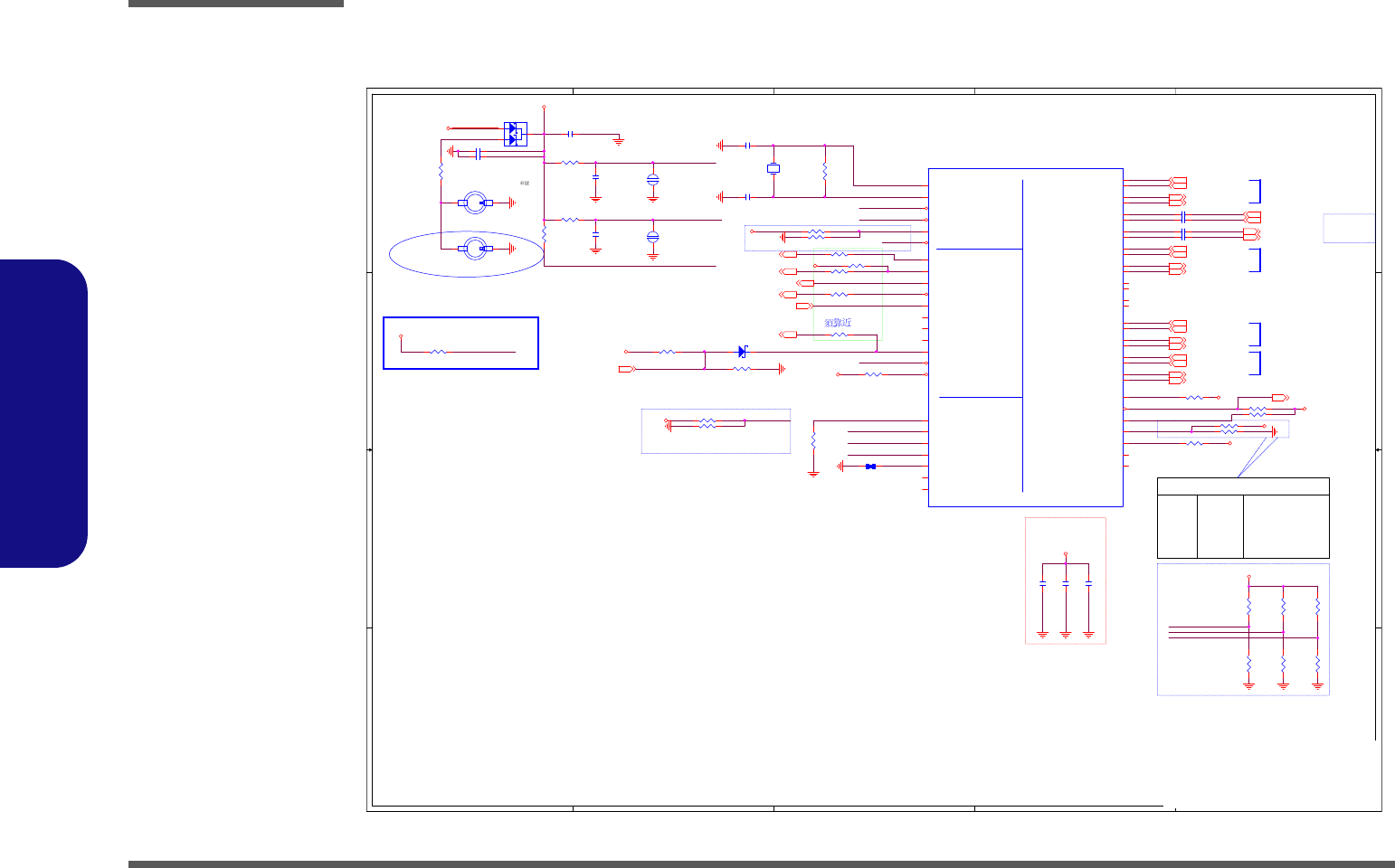Click the Chinese note "须靠近" in the green box
Screen dimensions: 1395x868
click(x=838, y=323)
